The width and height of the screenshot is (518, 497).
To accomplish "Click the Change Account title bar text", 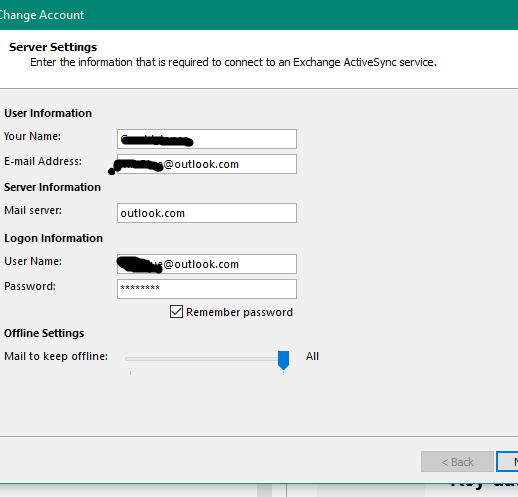I will pos(42,15).
